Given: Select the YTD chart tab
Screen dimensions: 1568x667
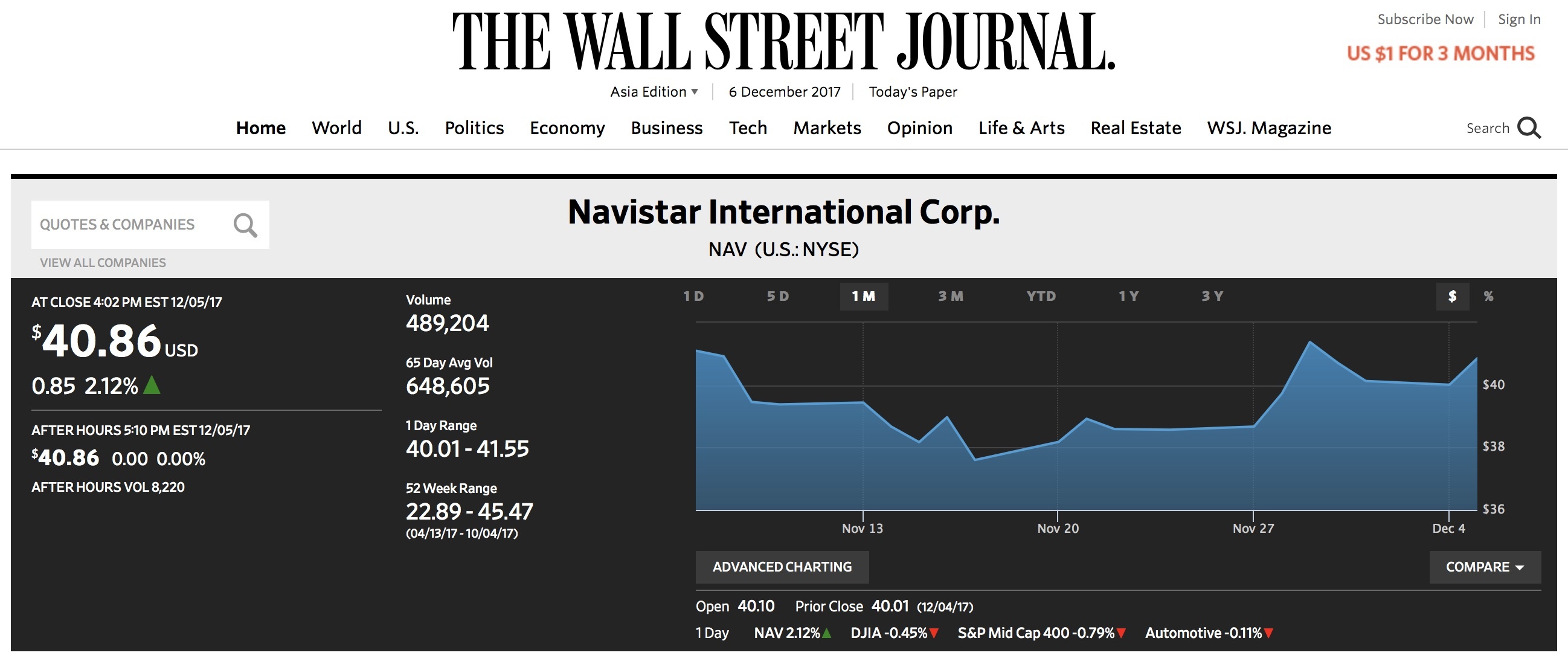Looking at the screenshot, I should tap(1041, 297).
